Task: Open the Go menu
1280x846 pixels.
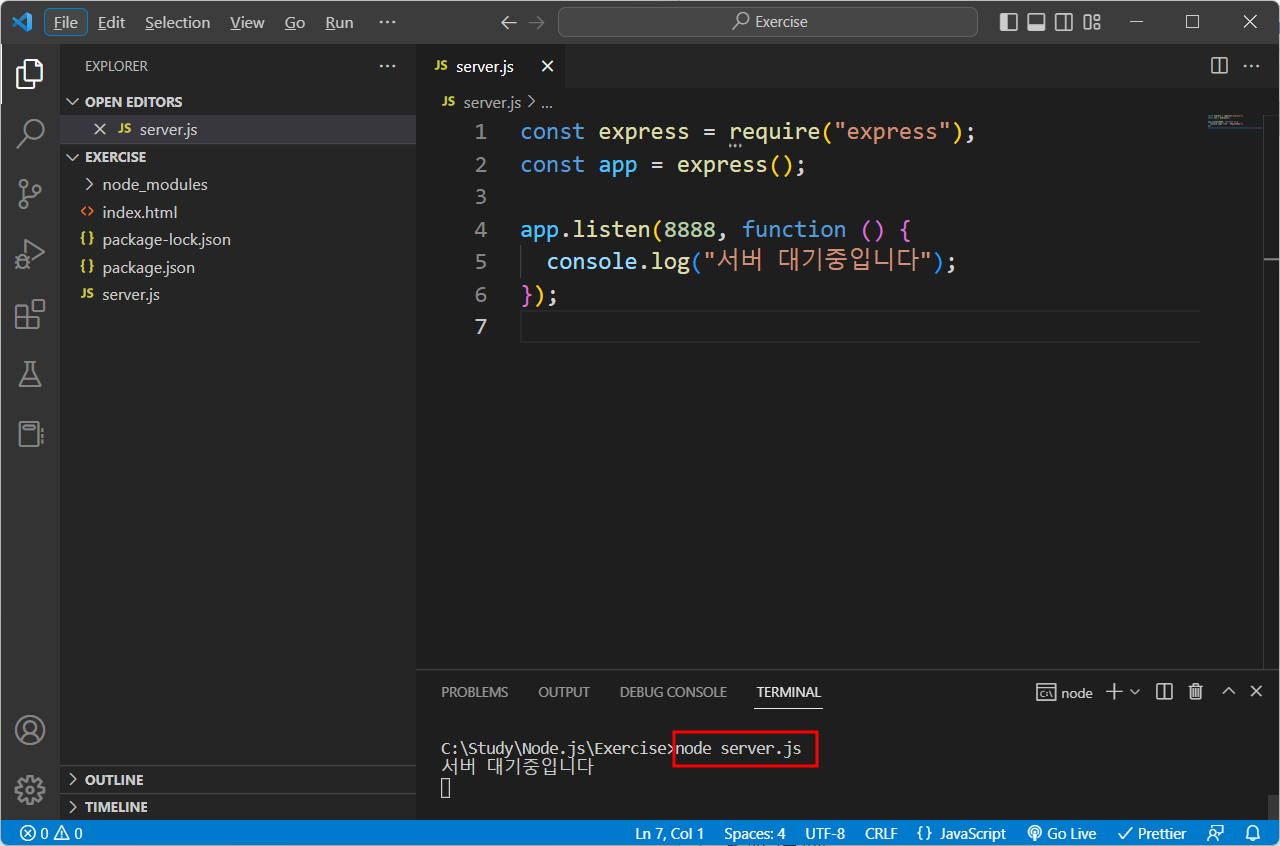Action: click(x=295, y=22)
